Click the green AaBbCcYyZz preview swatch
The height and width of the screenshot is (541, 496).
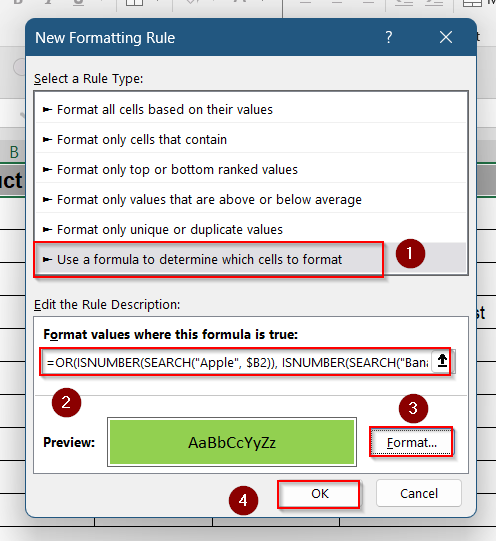(232, 442)
